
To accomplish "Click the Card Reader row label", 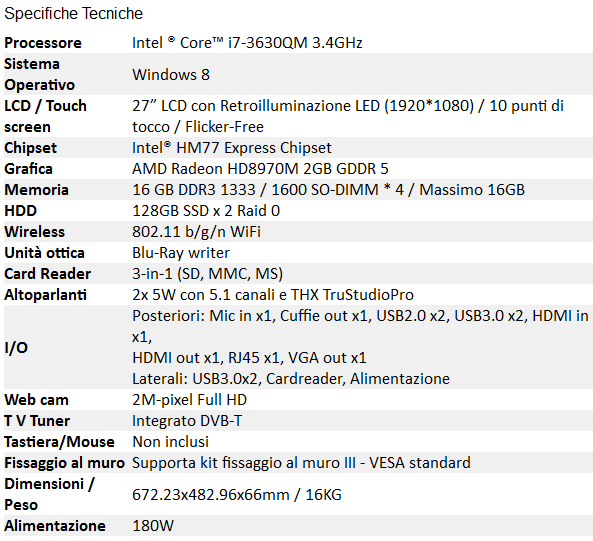I will point(47,274).
